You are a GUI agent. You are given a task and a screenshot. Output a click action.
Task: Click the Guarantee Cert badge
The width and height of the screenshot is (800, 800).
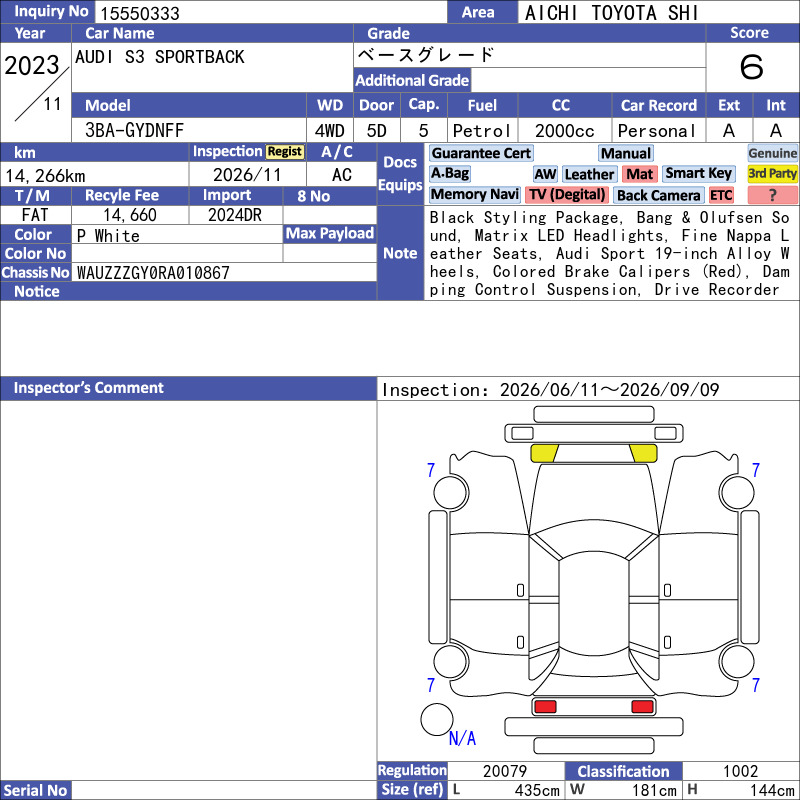point(481,153)
